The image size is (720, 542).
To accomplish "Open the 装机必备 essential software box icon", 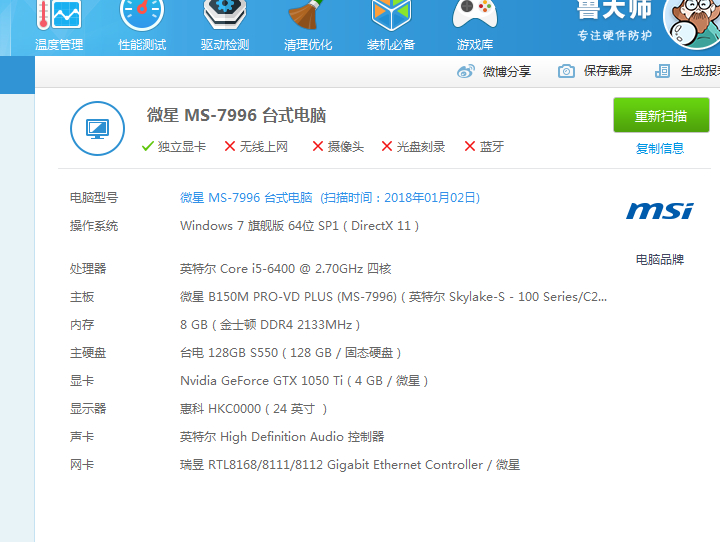I will point(391,15).
